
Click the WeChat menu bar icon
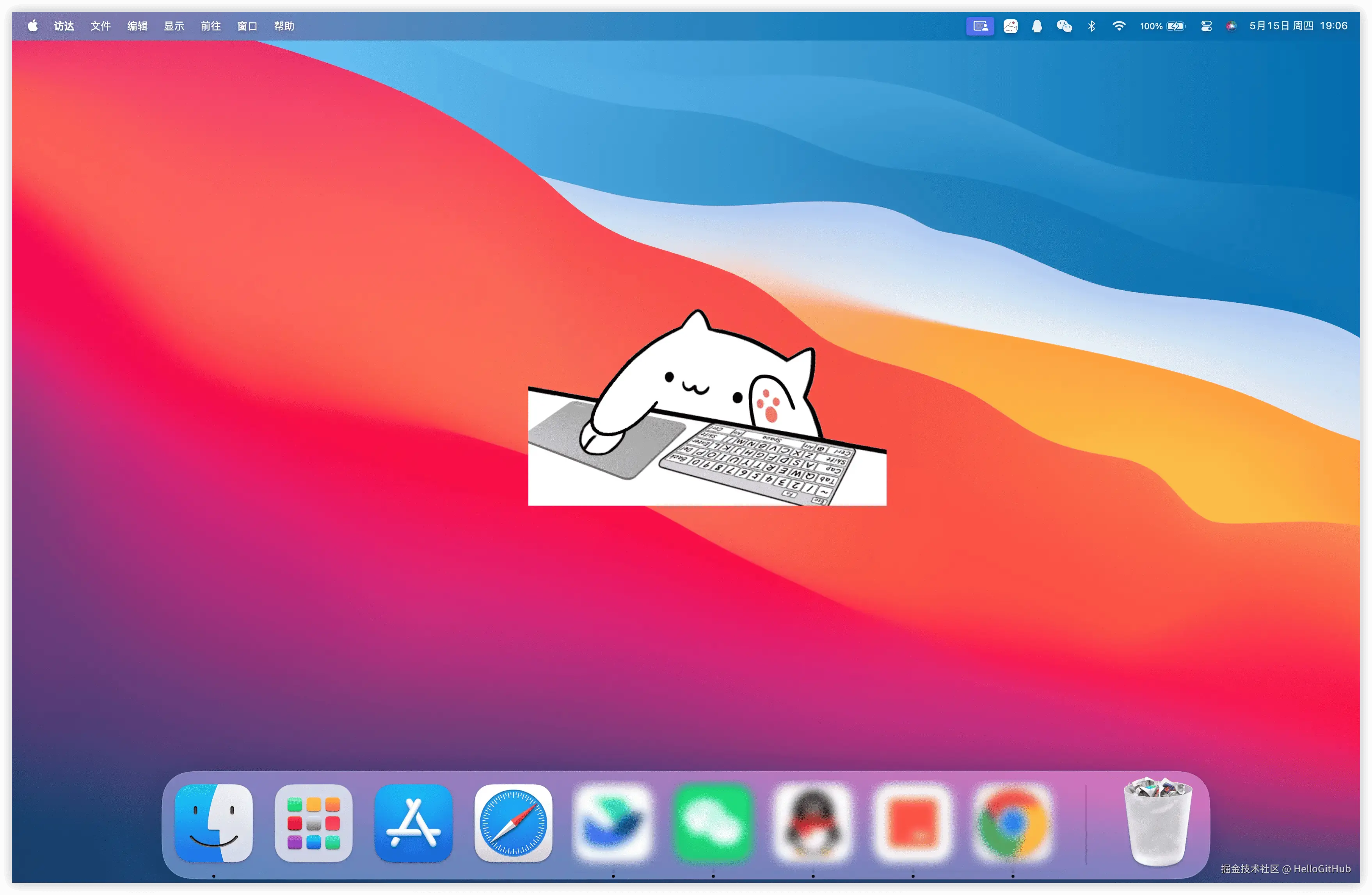point(1064,26)
